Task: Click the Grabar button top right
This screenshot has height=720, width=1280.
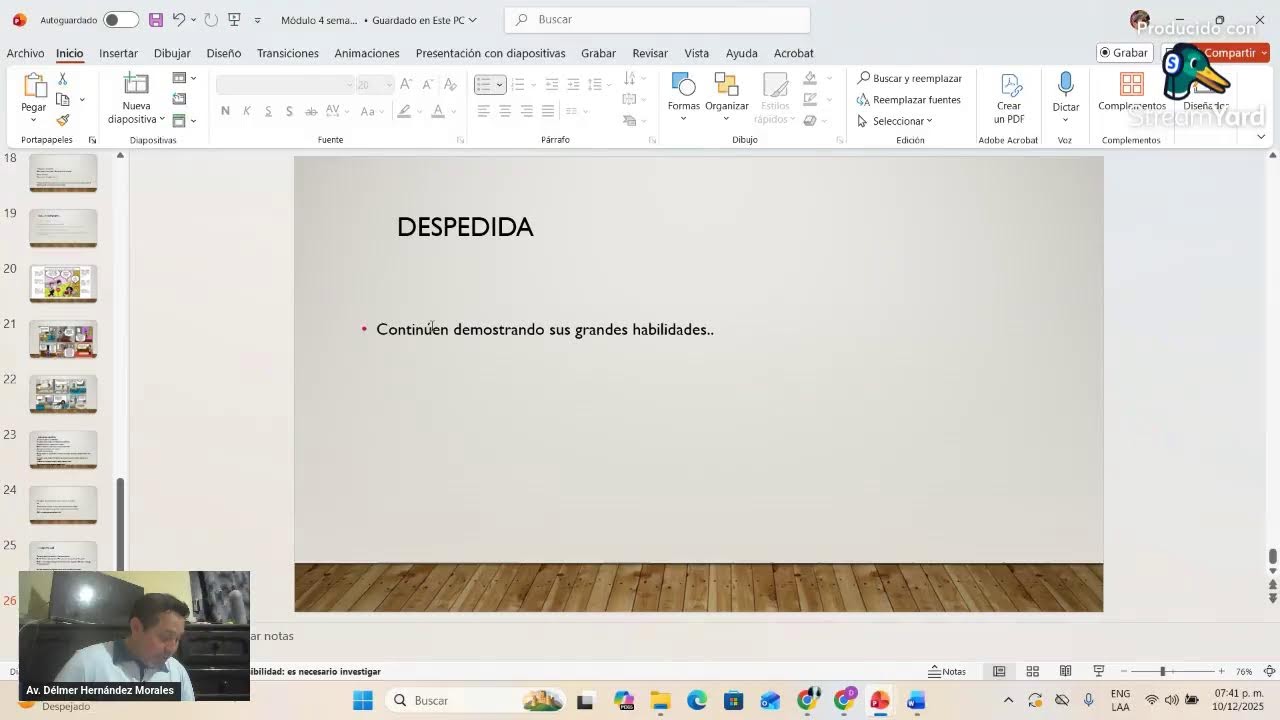Action: 1125,53
